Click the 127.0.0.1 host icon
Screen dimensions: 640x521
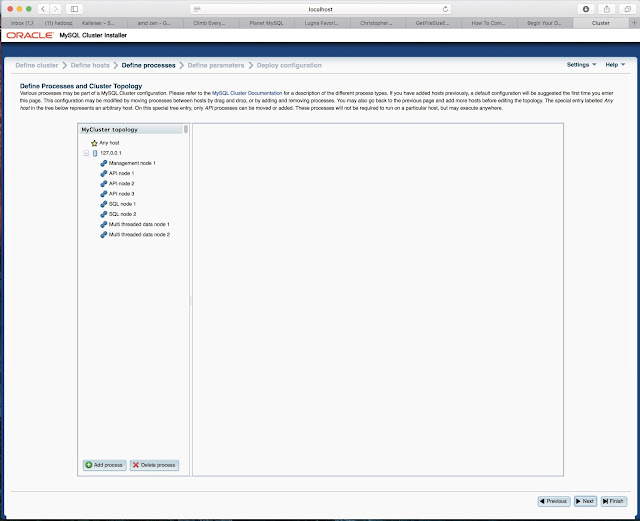(95, 153)
